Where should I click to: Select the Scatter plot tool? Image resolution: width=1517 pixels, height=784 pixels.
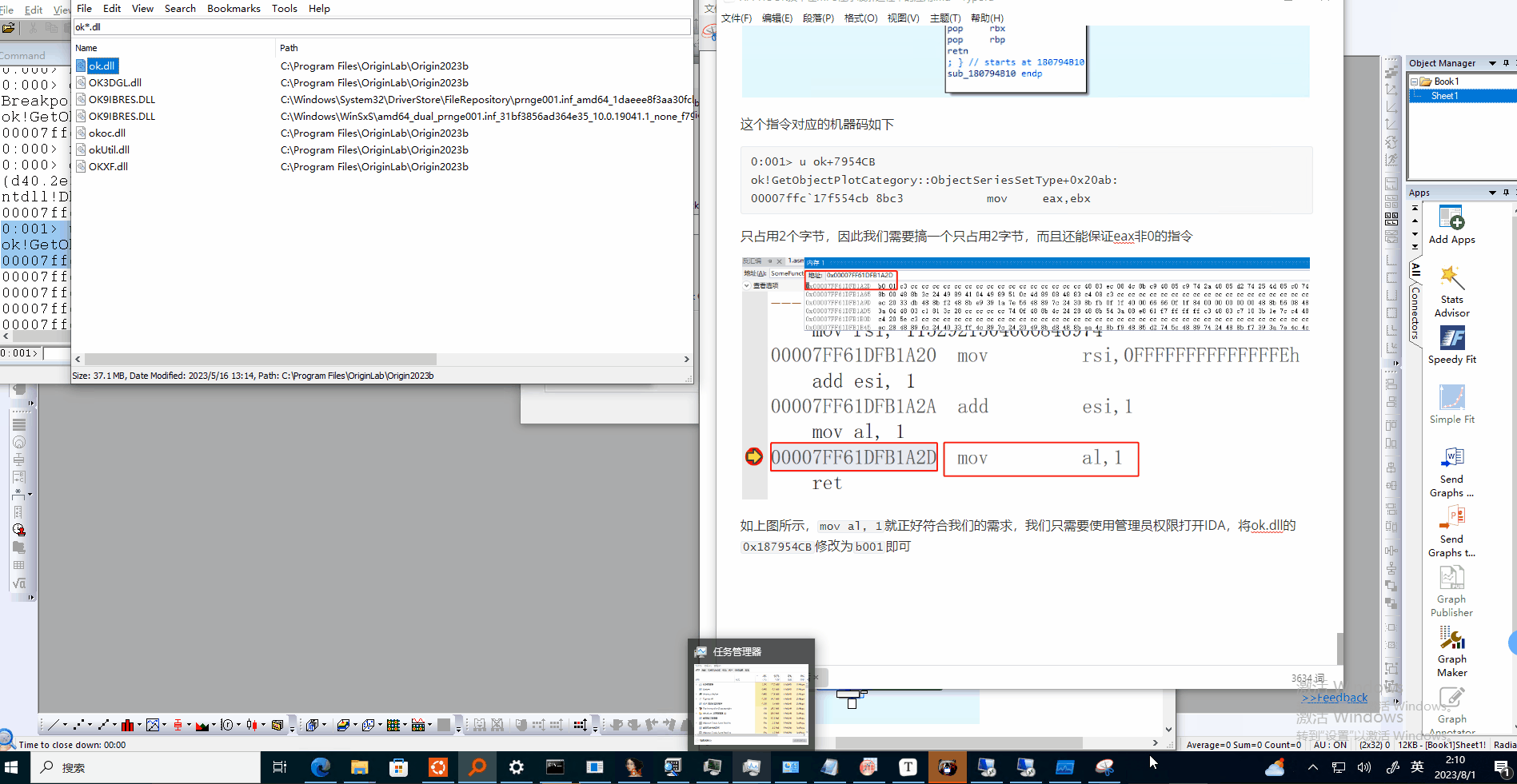coord(78,725)
